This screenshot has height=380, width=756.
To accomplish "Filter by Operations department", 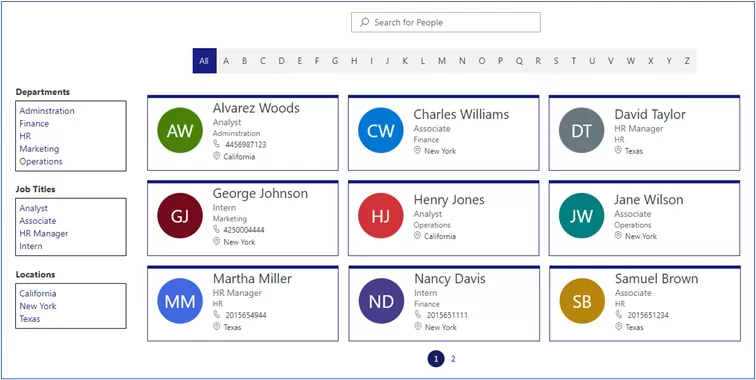I will (x=41, y=161).
